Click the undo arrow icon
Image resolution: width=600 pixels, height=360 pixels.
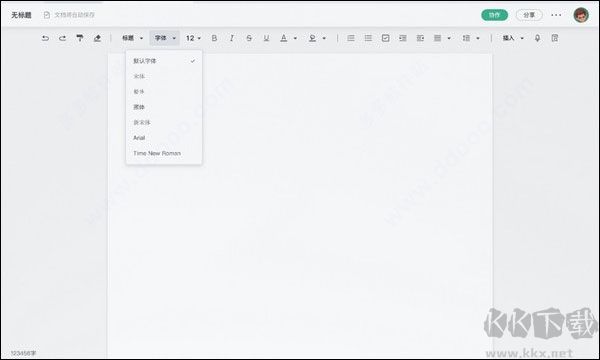45,38
